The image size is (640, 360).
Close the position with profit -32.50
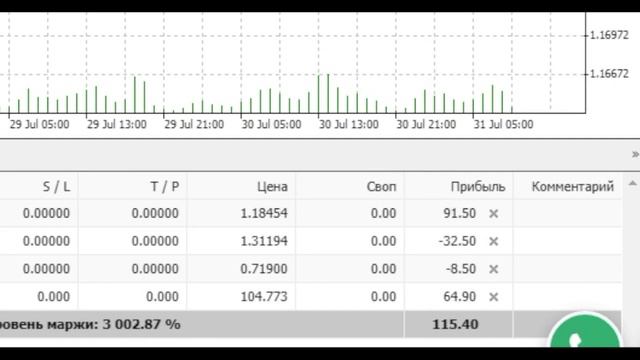(493, 241)
